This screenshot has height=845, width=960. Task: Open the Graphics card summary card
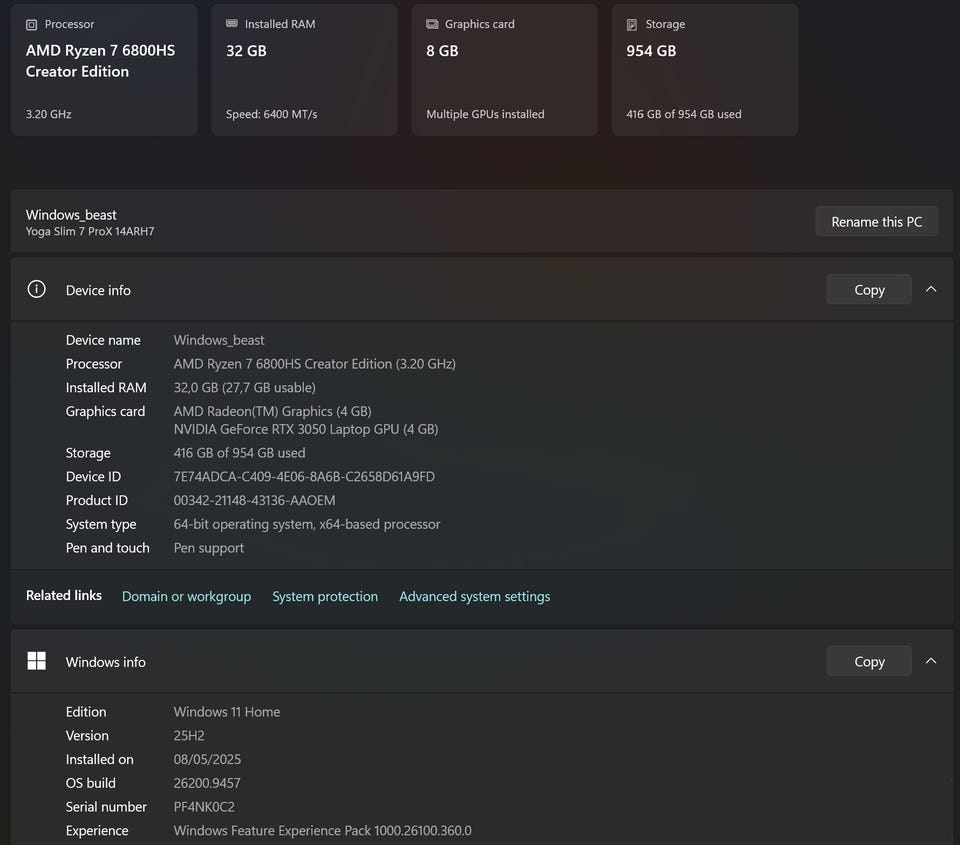tap(504, 70)
